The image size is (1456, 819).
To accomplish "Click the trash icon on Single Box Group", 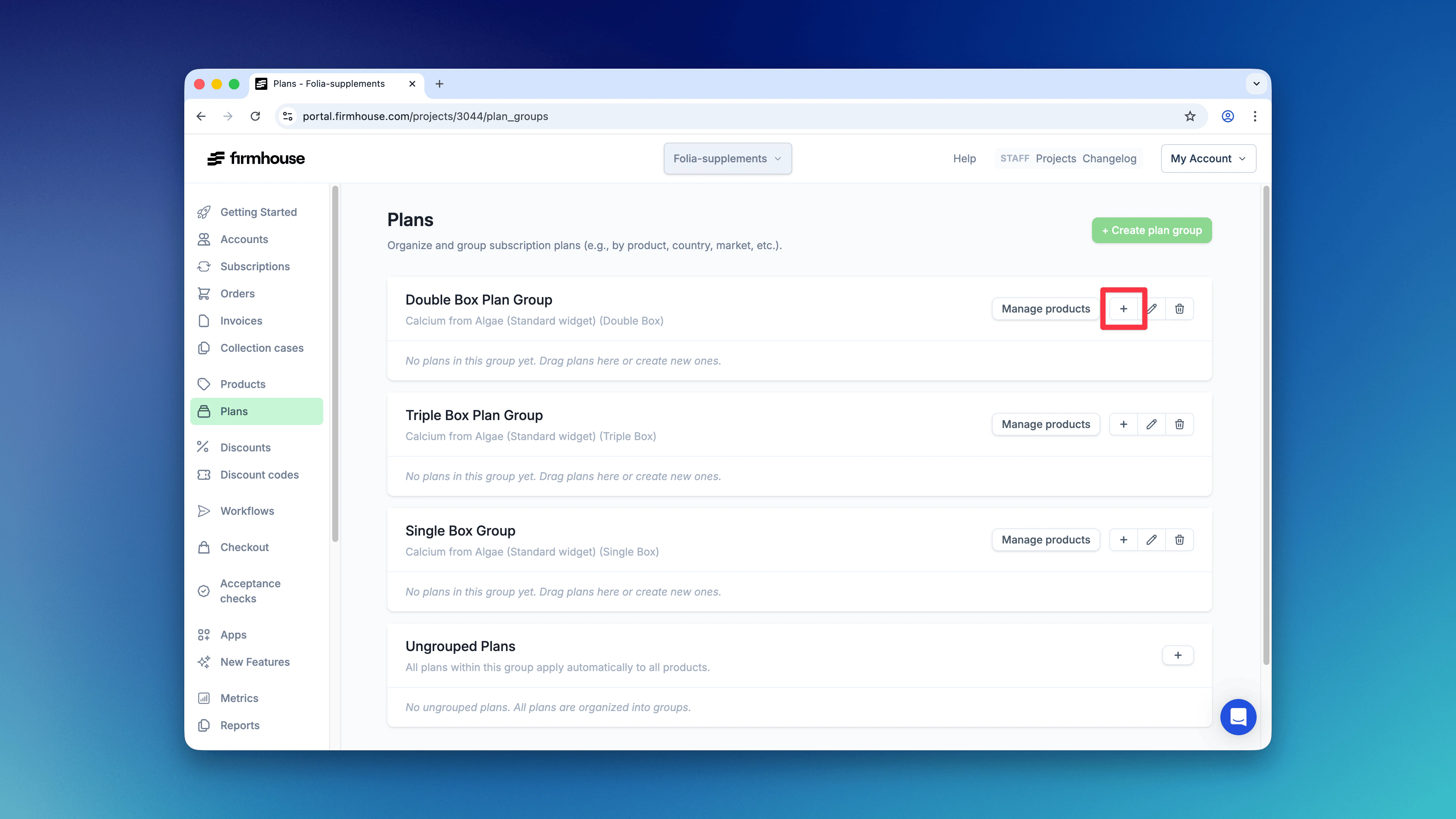I will coord(1180,539).
